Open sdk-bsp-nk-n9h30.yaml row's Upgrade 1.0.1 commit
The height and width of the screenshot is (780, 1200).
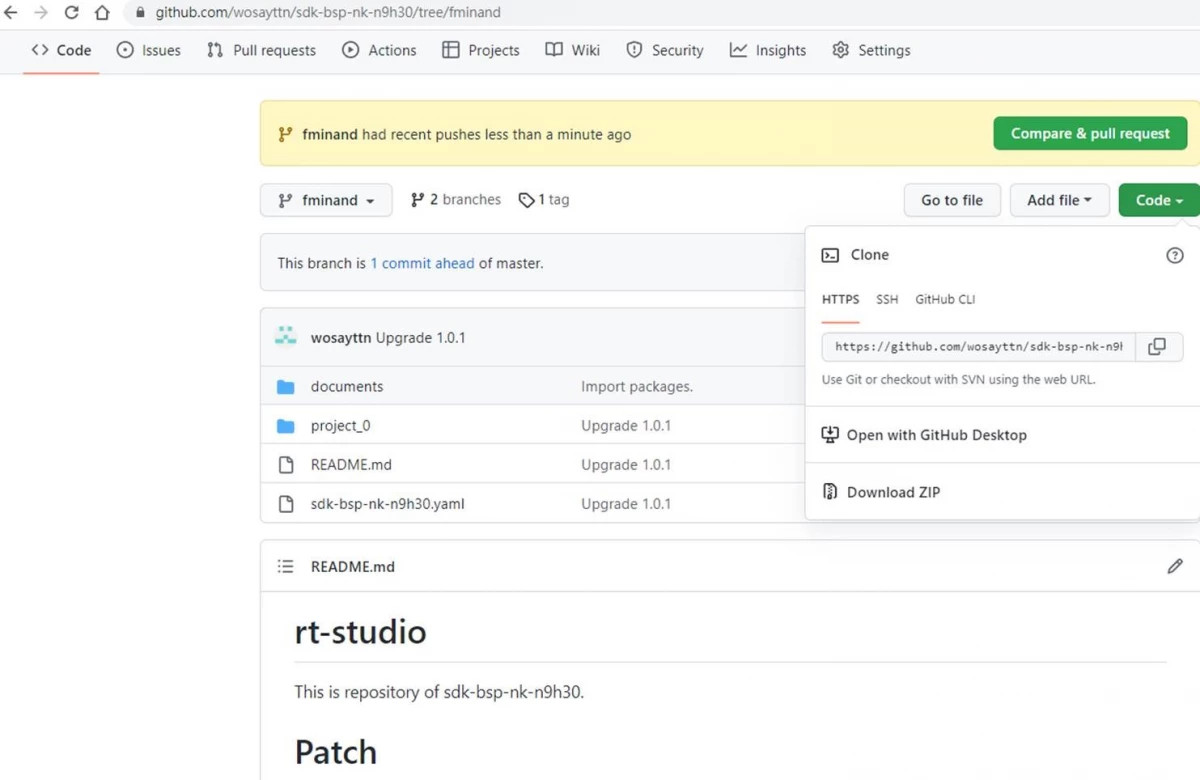click(626, 504)
